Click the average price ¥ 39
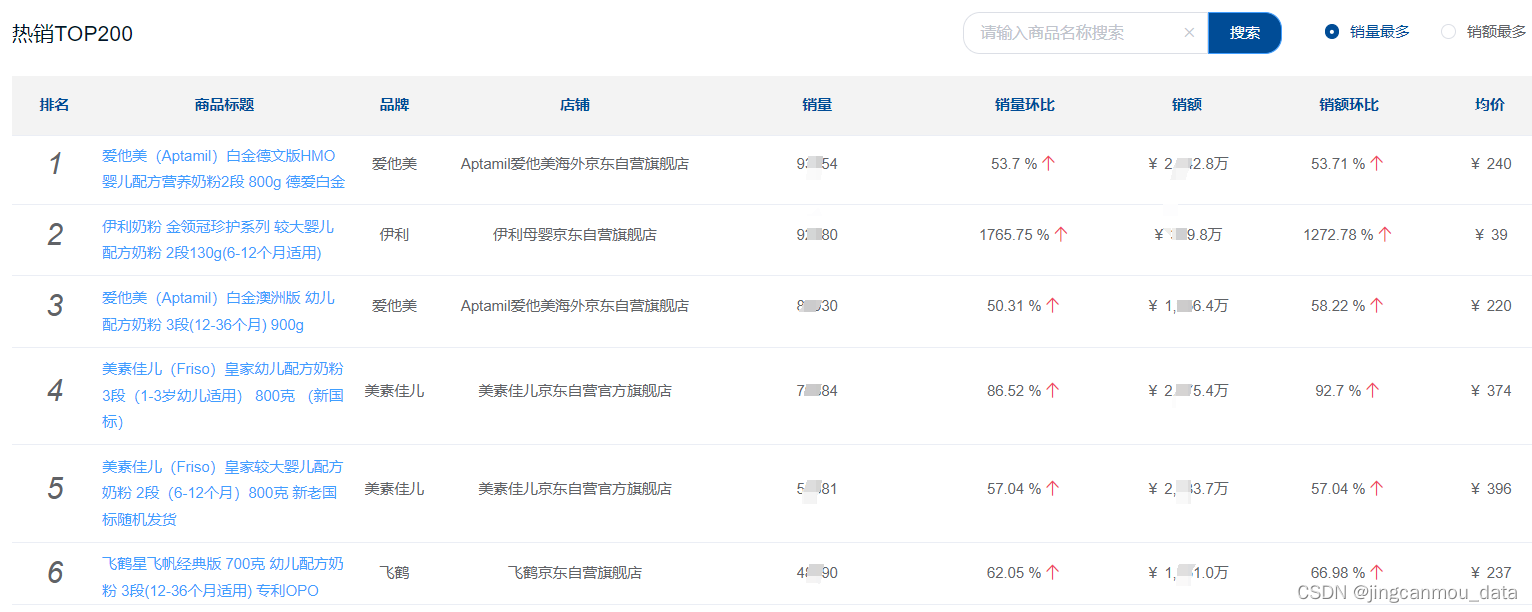1532x612 pixels. point(1491,235)
